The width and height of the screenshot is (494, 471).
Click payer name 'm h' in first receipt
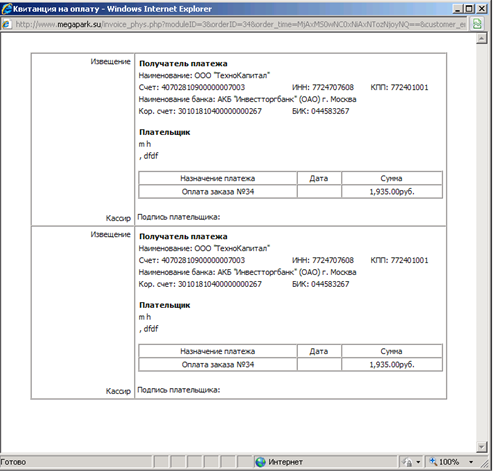coord(145,144)
